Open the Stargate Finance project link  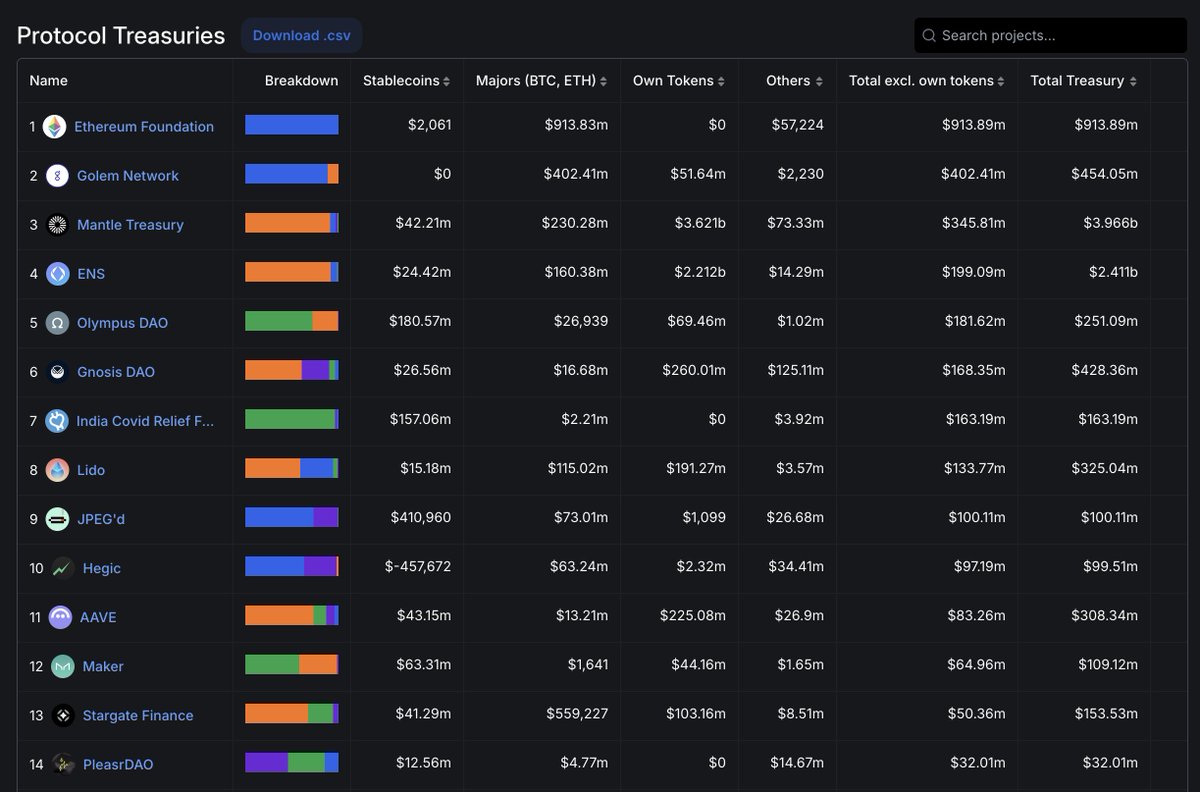coord(138,714)
